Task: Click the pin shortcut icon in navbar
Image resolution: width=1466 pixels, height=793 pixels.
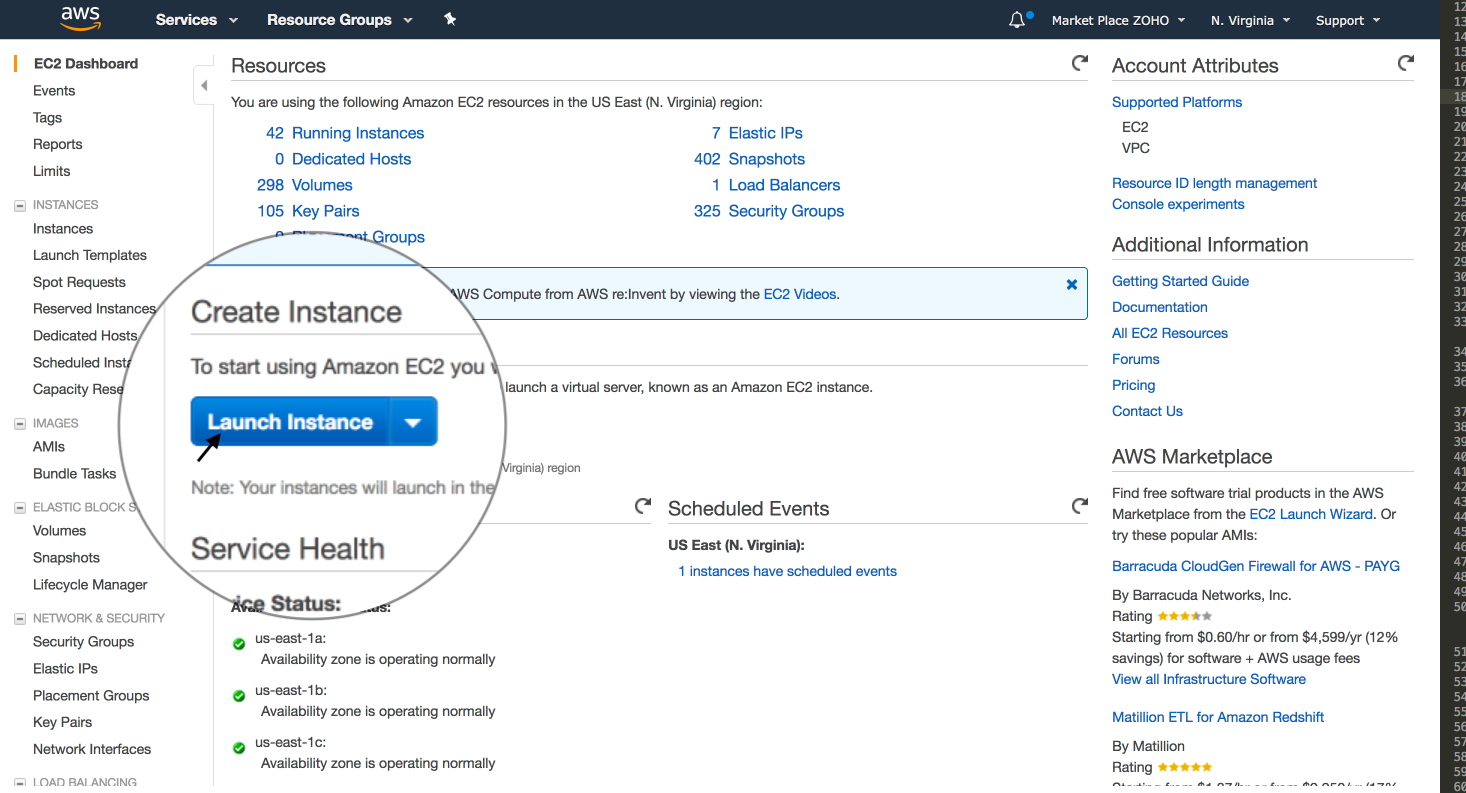Action: click(x=450, y=19)
